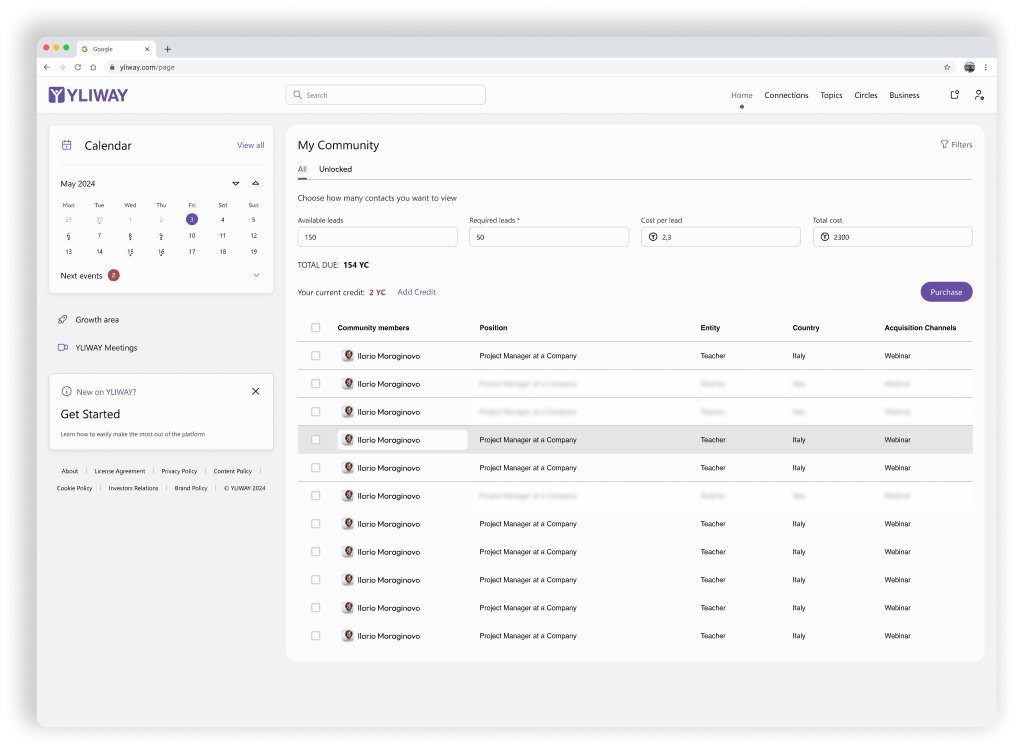
Task: Click the Calendar panel icon
Action: 66,146
